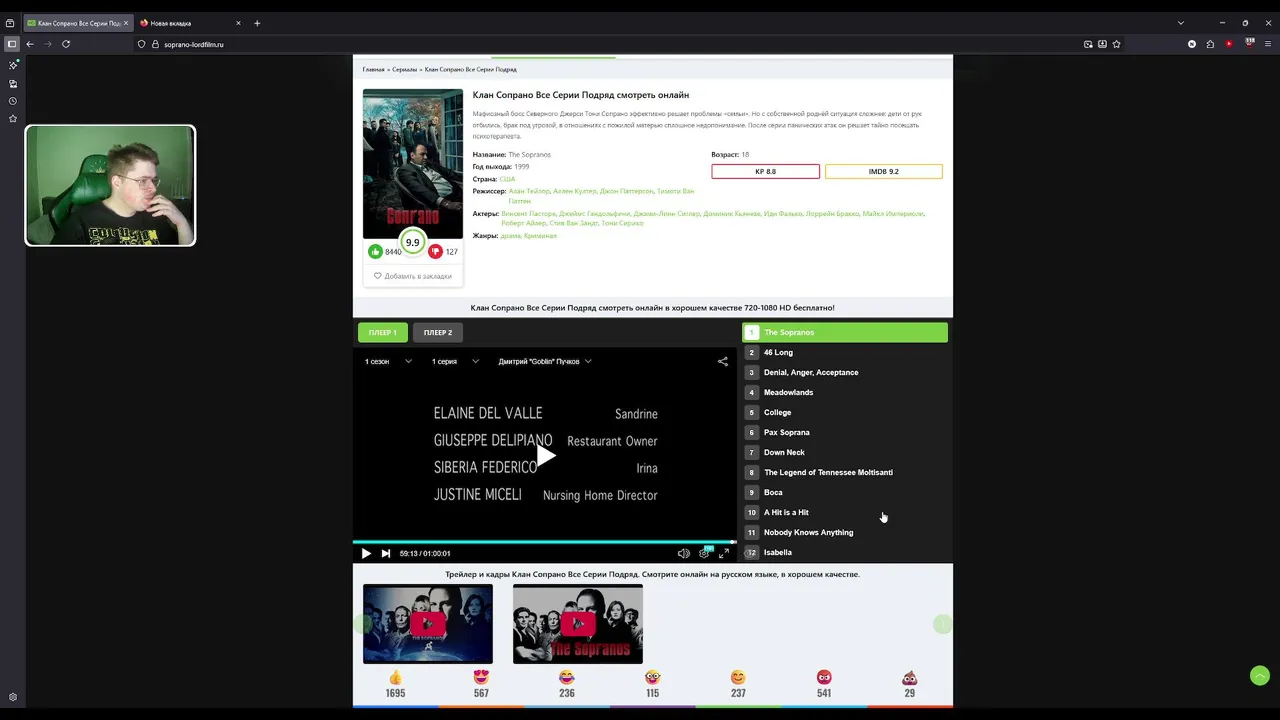This screenshot has height=720, width=1280.
Task: Click the surprised emoji reaction with 115
Action: 653,678
